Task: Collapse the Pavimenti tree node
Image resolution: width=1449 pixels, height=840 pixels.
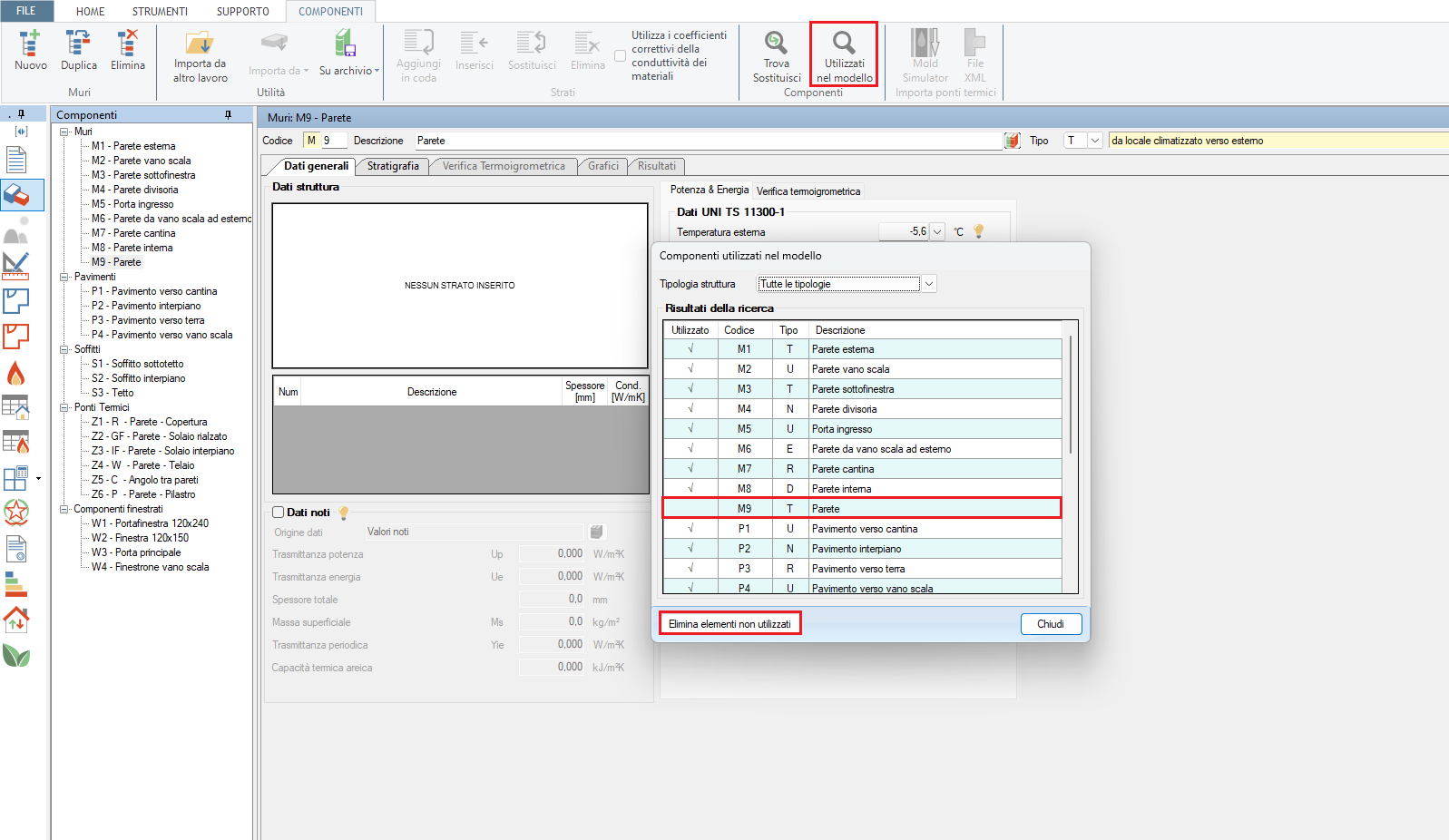Action: (x=64, y=277)
